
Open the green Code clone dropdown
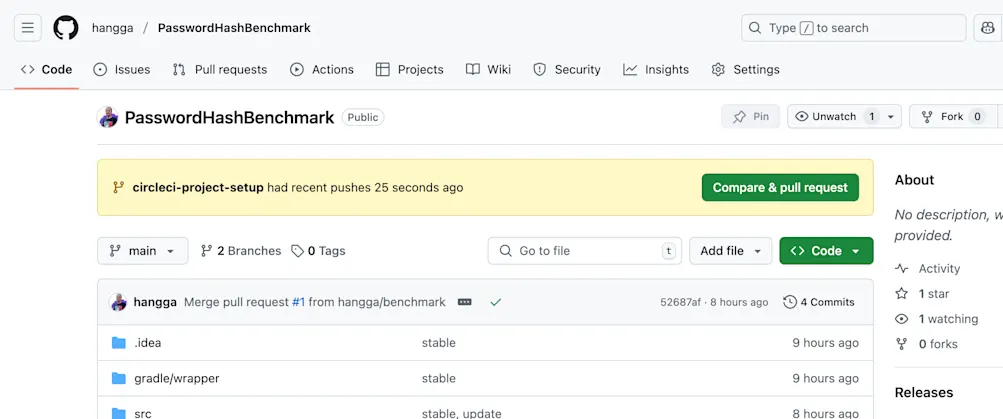[826, 251]
